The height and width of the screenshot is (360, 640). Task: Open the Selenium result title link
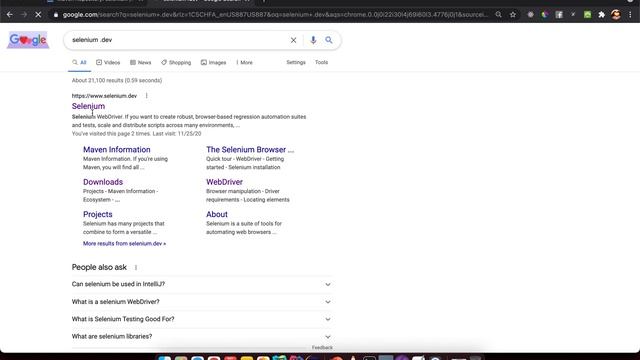click(x=88, y=106)
